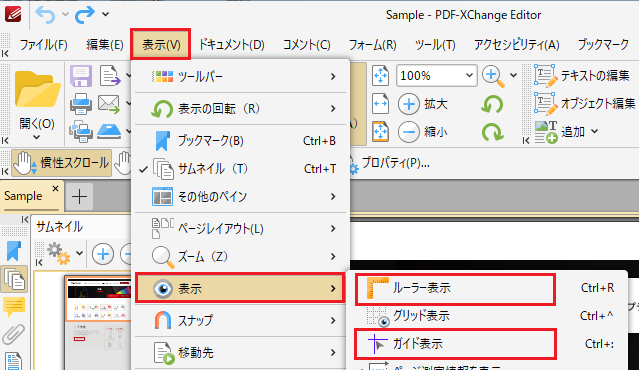Expand ツールバー submenu
The image size is (639, 370).
click(240, 76)
